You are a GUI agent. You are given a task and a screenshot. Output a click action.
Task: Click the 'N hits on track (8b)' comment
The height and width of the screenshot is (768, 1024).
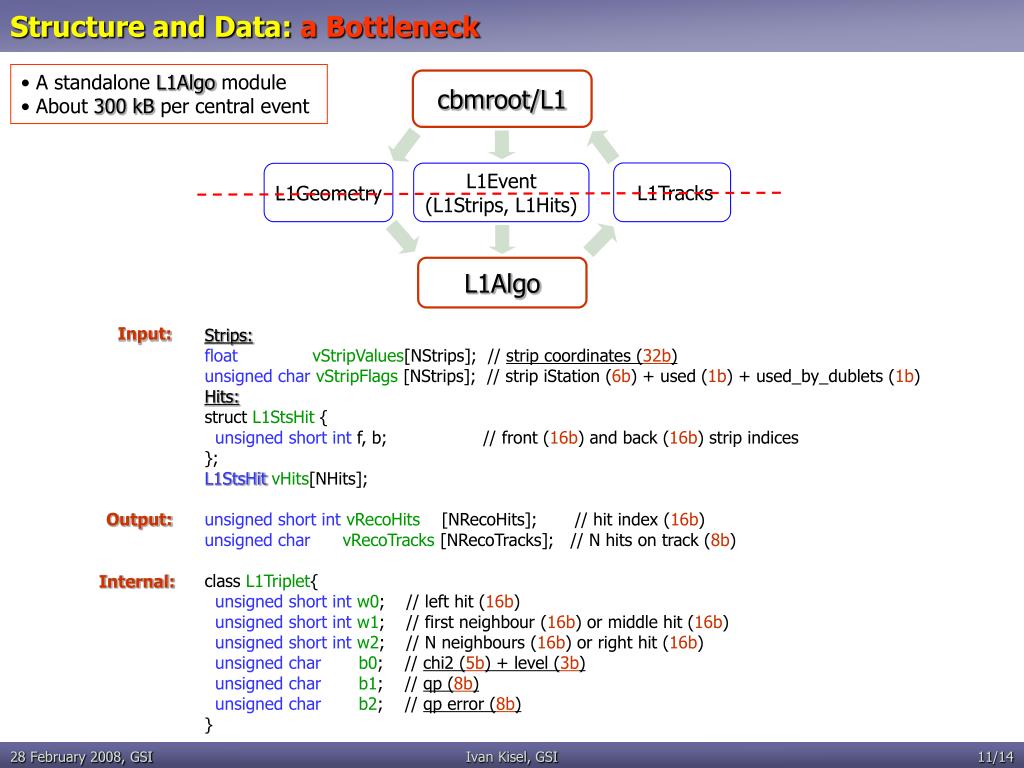[662, 541]
